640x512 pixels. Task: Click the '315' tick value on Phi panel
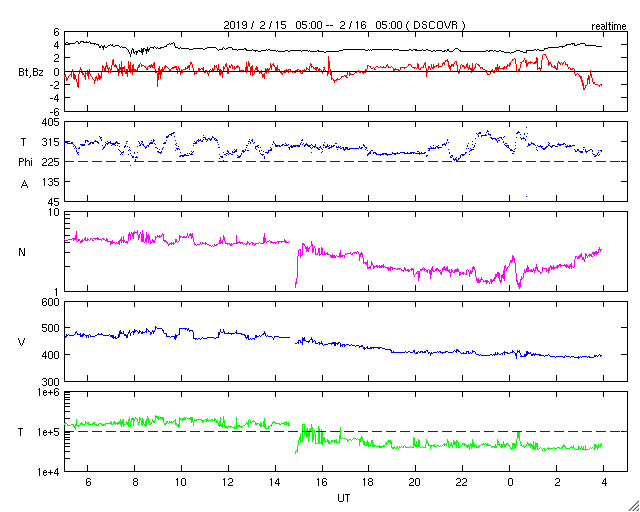pos(51,142)
